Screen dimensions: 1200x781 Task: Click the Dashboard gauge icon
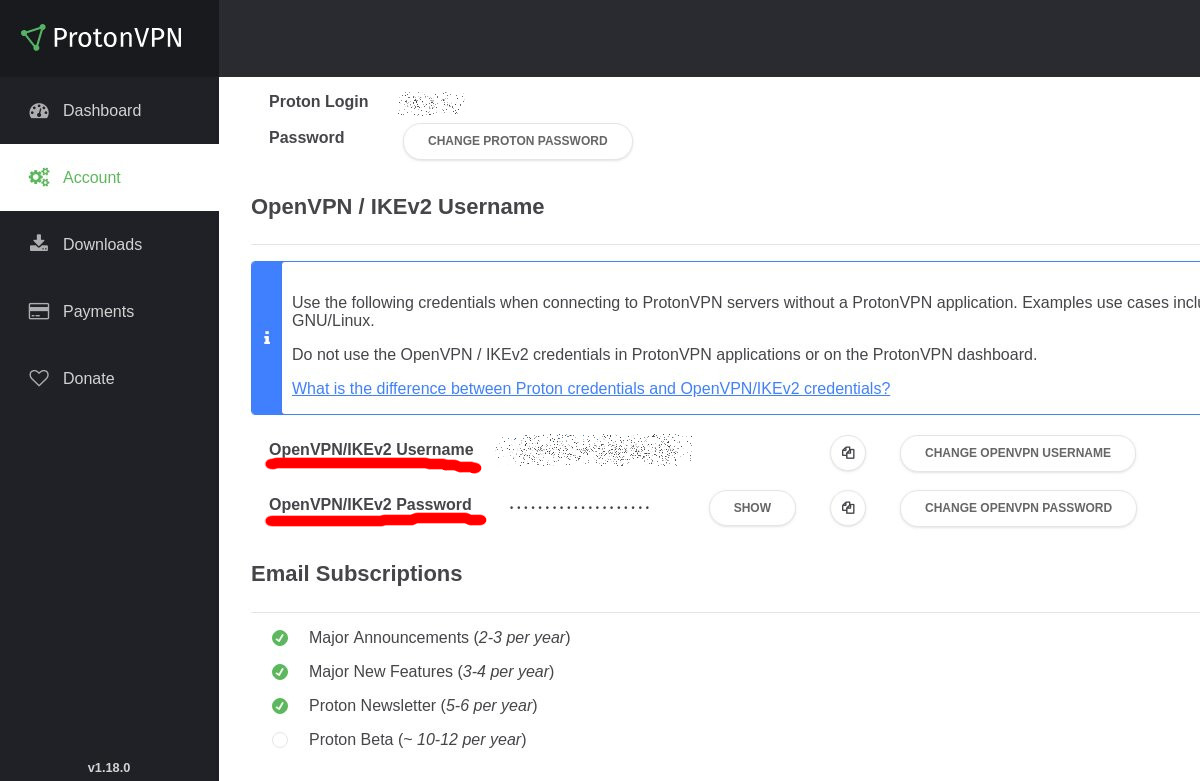[39, 110]
